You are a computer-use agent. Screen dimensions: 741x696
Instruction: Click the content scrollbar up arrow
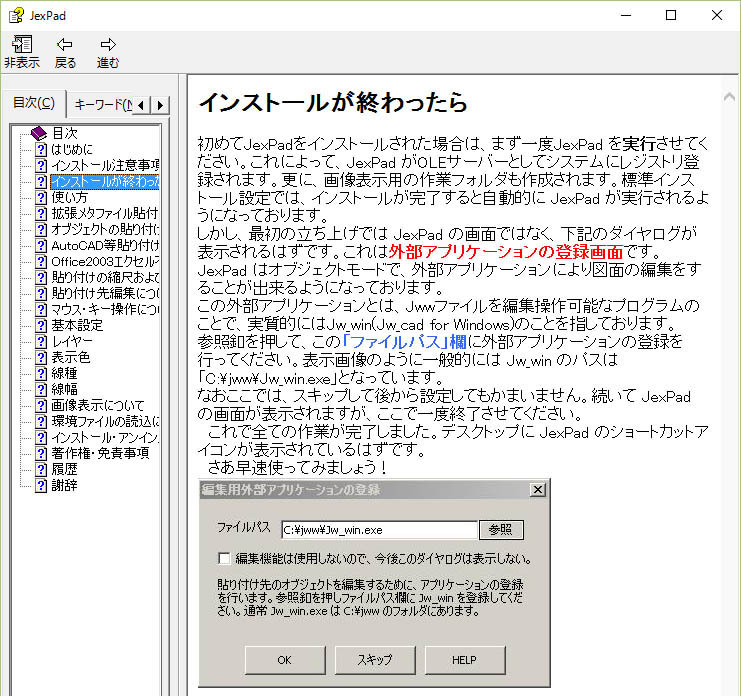pos(729,97)
